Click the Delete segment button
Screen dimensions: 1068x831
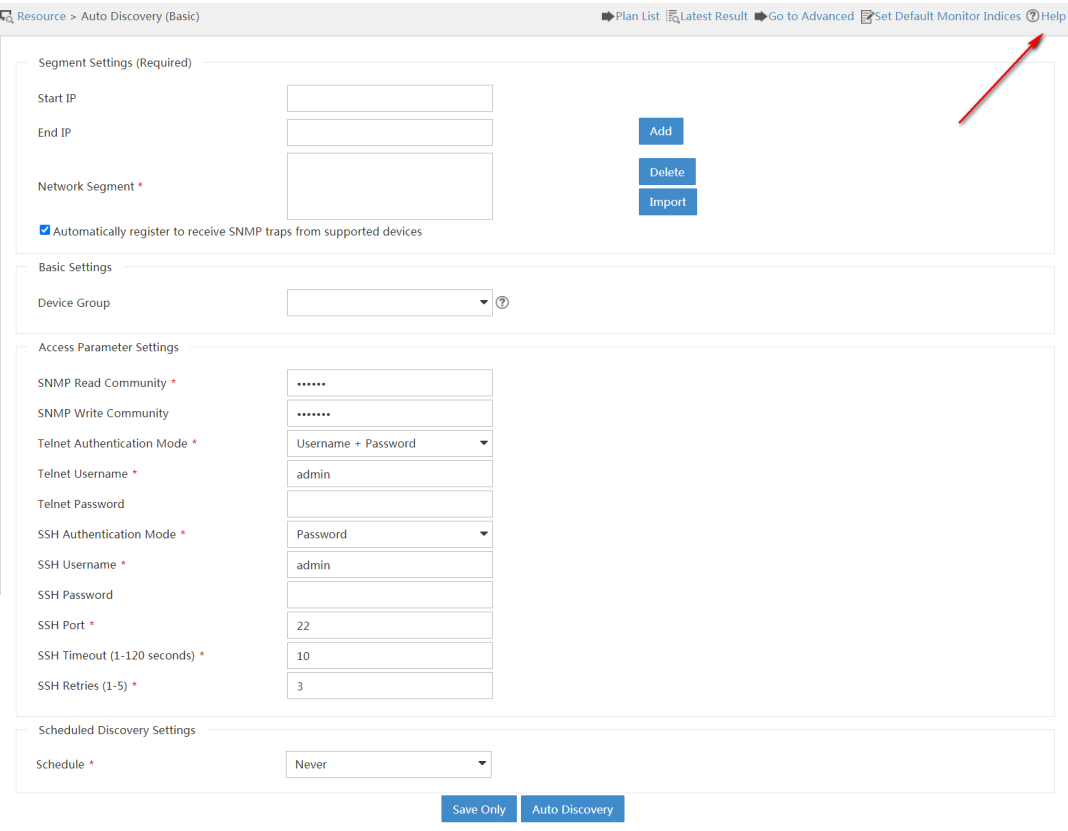[667, 172]
